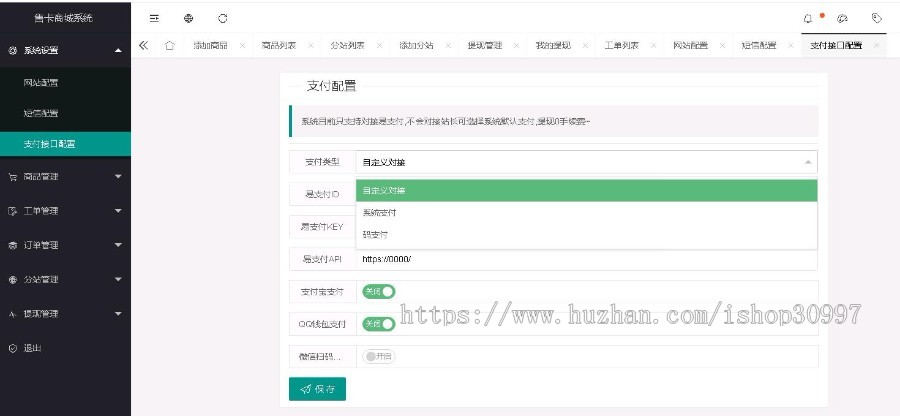Click the shield icon next to 退出
This screenshot has width=900, height=416.
click(13, 348)
